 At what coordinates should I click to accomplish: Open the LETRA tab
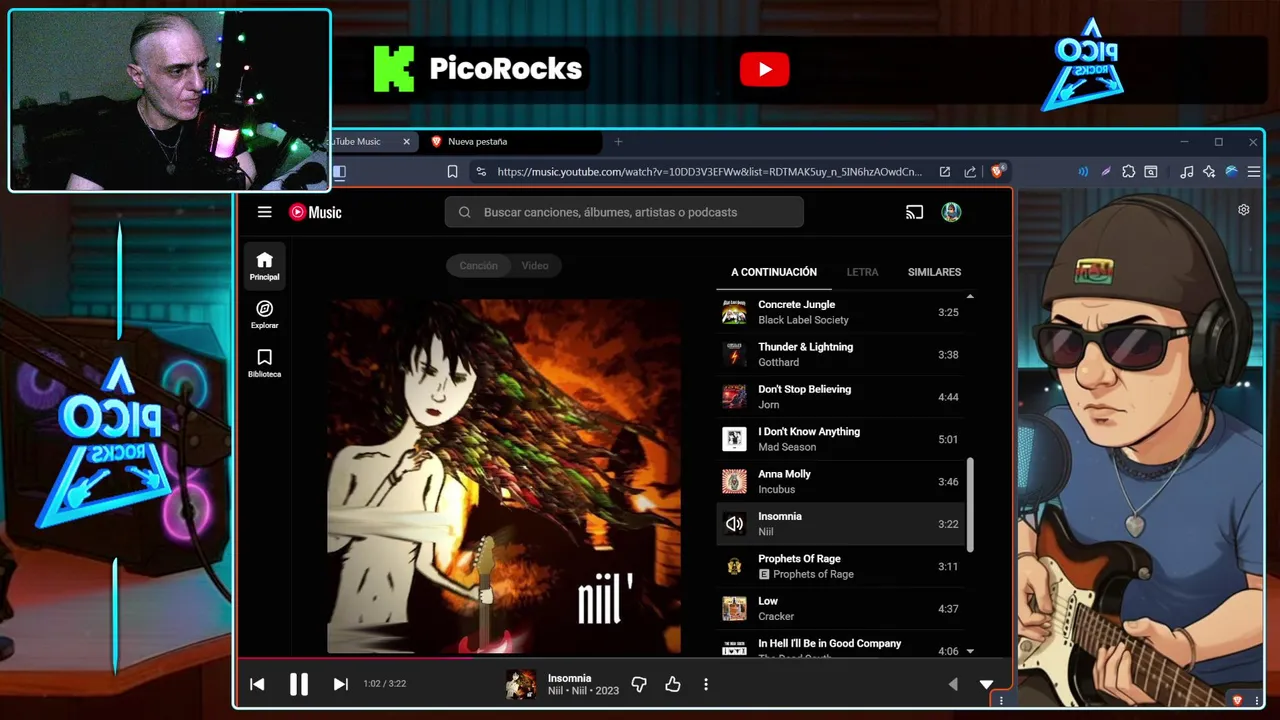(x=862, y=272)
